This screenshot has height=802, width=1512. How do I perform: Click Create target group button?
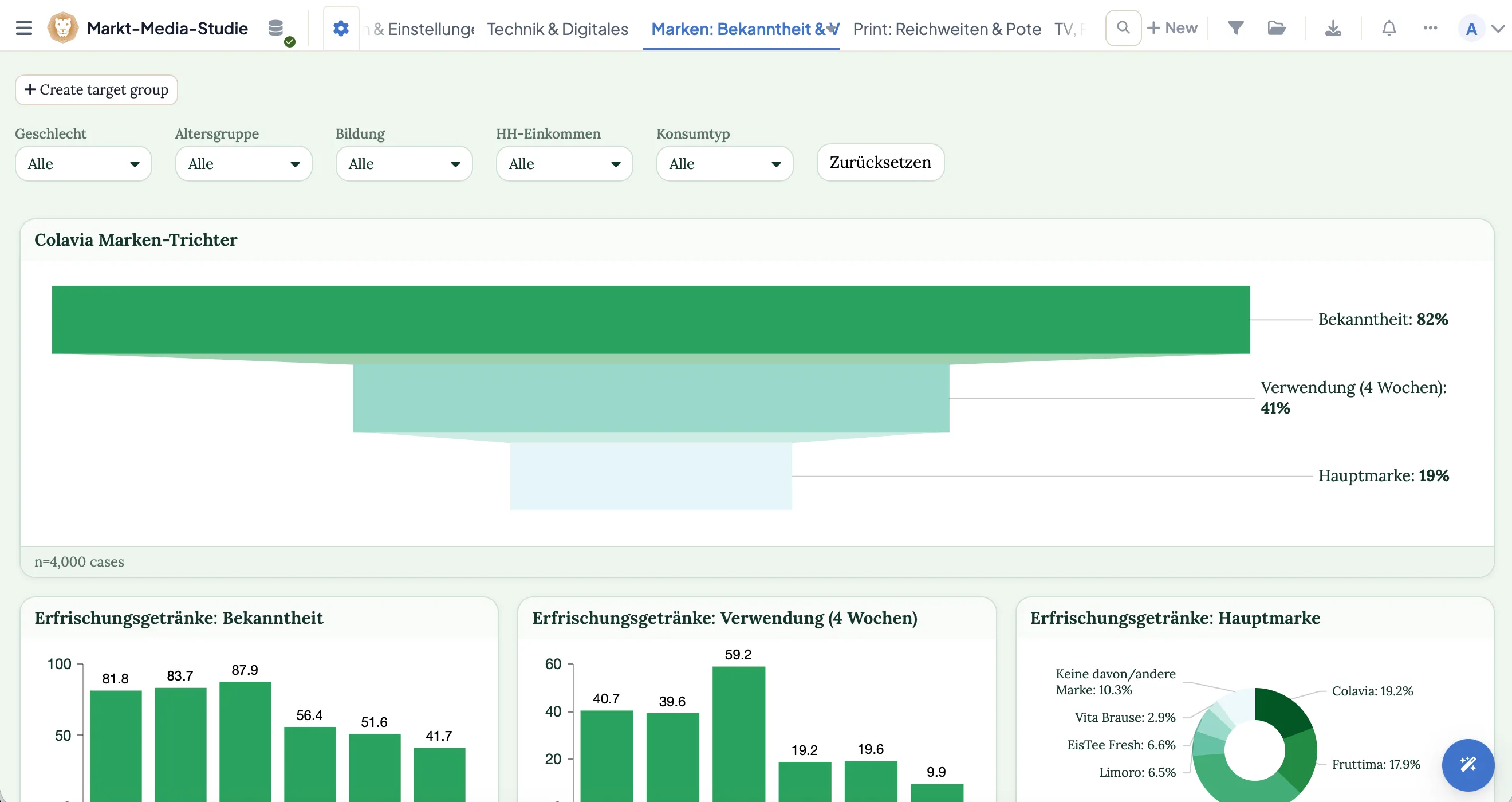click(96, 90)
